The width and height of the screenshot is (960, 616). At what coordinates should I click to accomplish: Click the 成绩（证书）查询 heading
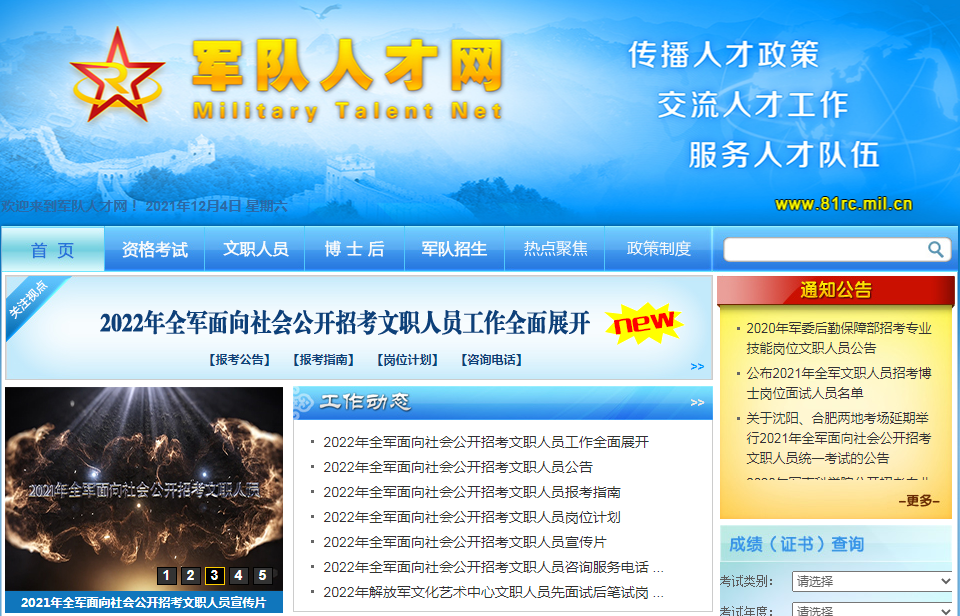pyautogui.click(x=797, y=544)
